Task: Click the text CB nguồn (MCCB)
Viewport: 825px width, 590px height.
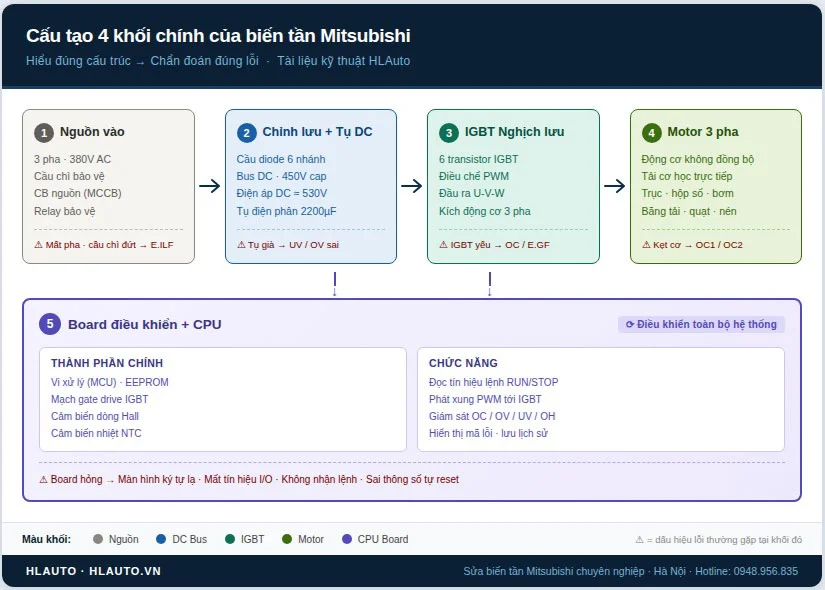Action: click(x=78, y=193)
